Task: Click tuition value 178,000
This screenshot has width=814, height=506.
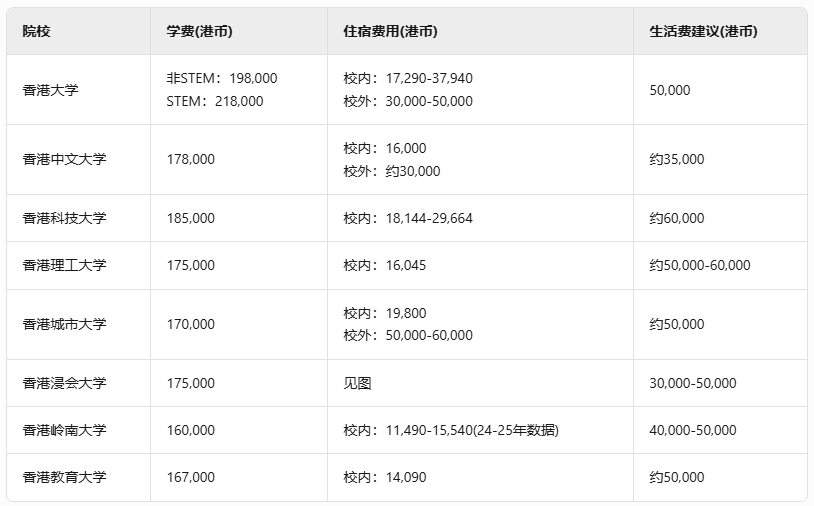Action: [191, 159]
